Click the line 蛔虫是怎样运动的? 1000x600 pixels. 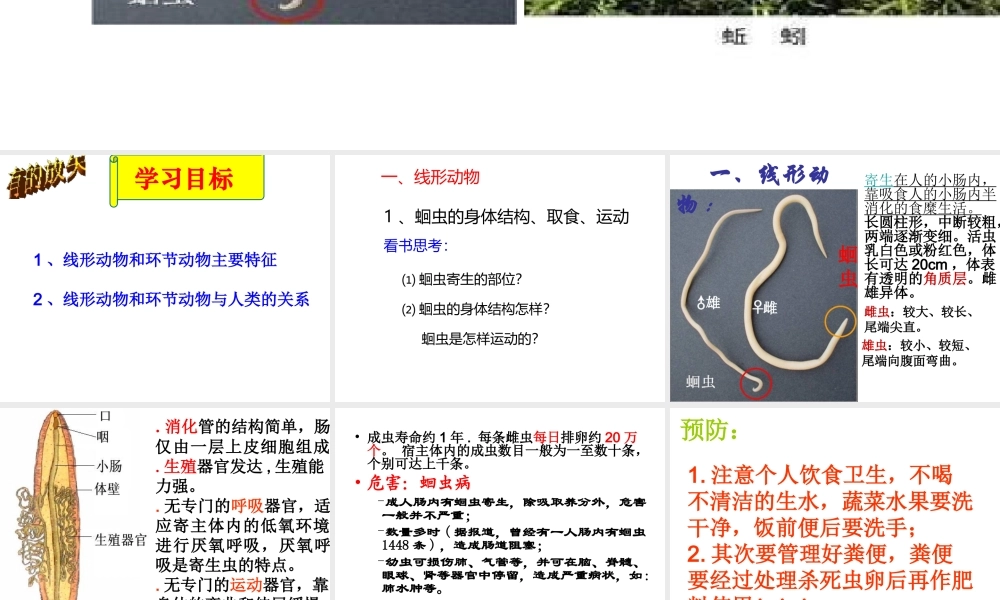tap(480, 339)
